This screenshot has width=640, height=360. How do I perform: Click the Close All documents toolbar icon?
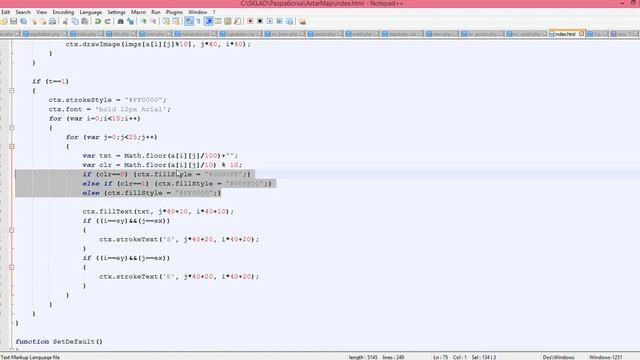coord(43,21)
